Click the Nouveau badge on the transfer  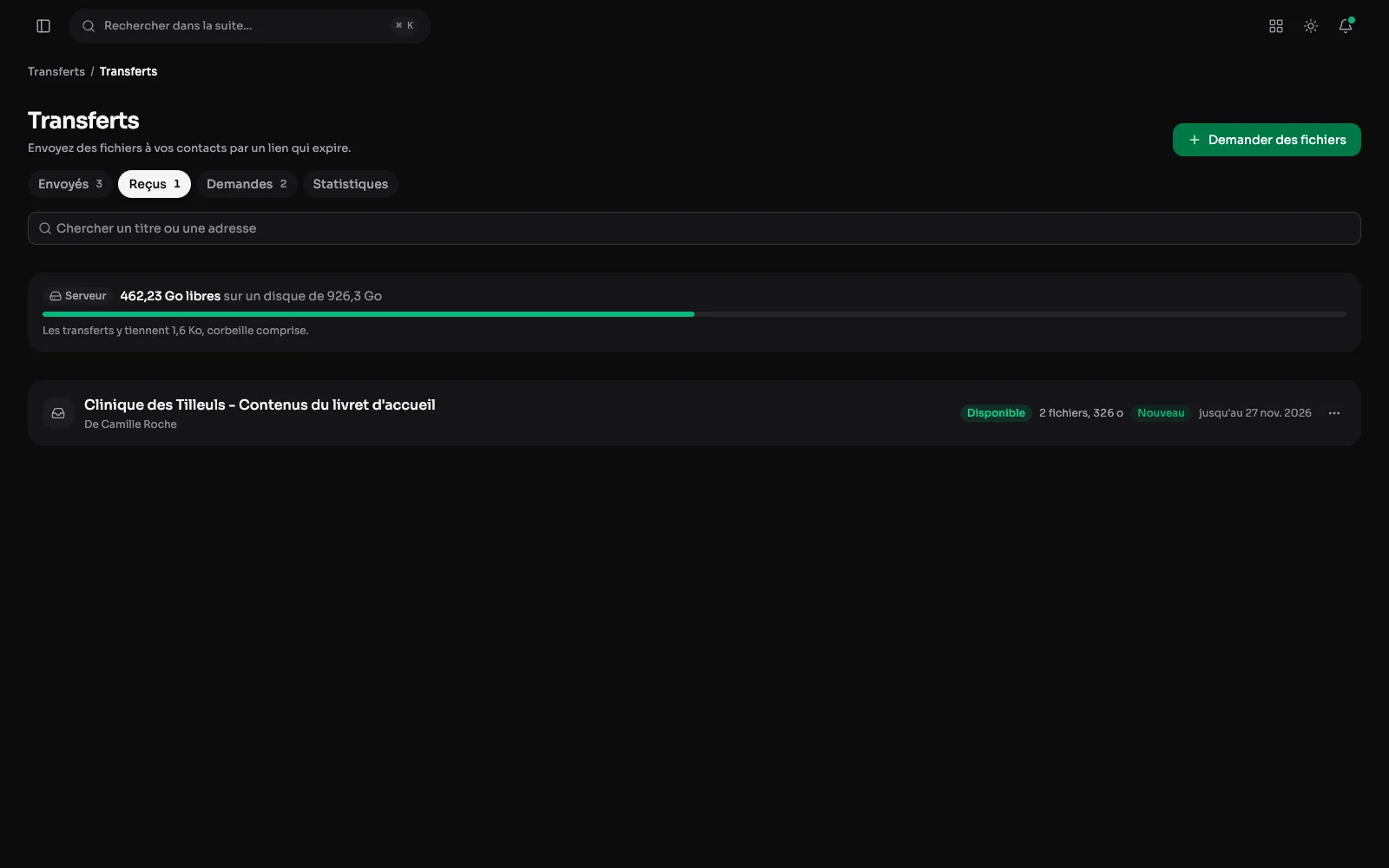[x=1161, y=413]
